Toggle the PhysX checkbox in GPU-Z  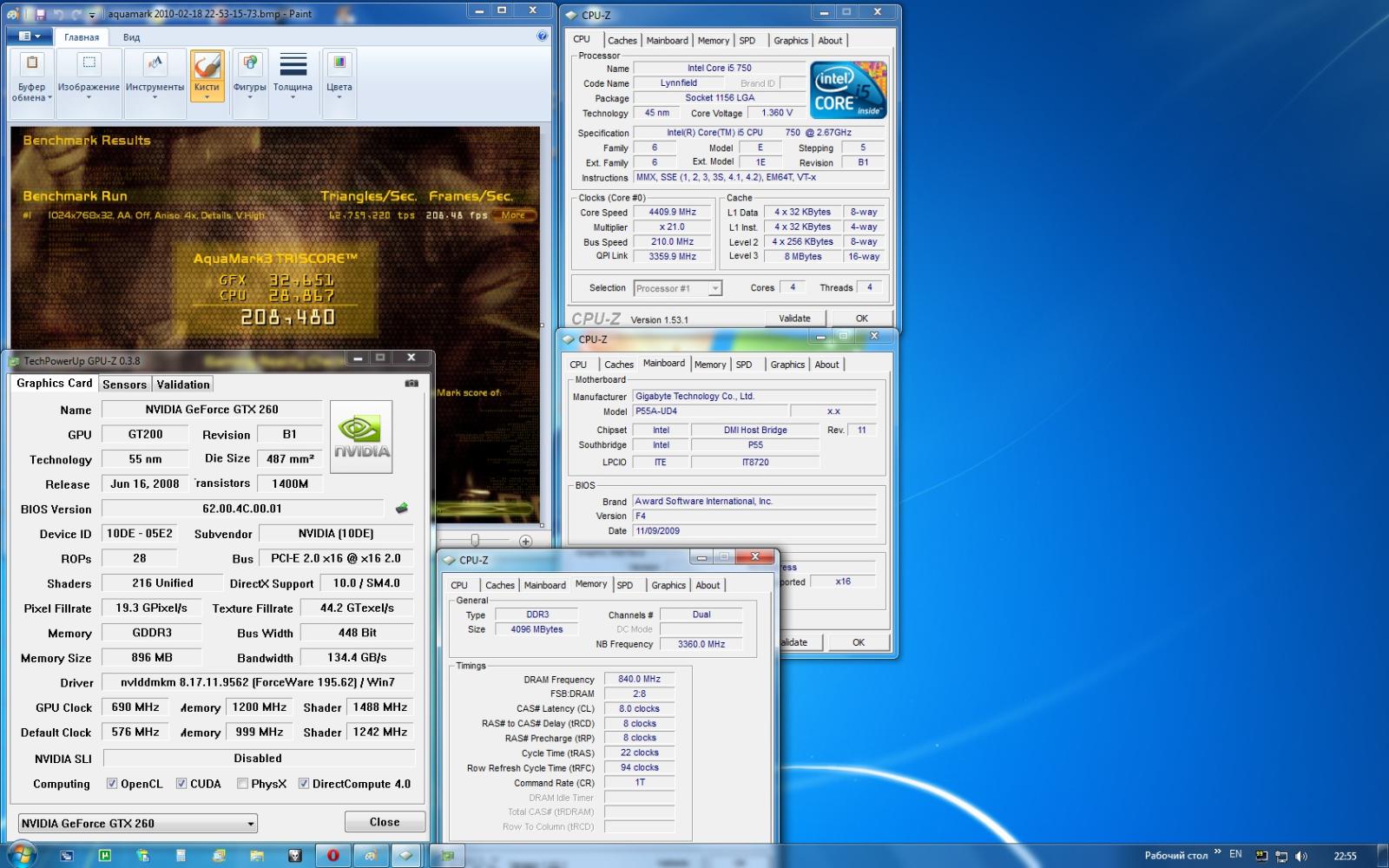(x=243, y=783)
